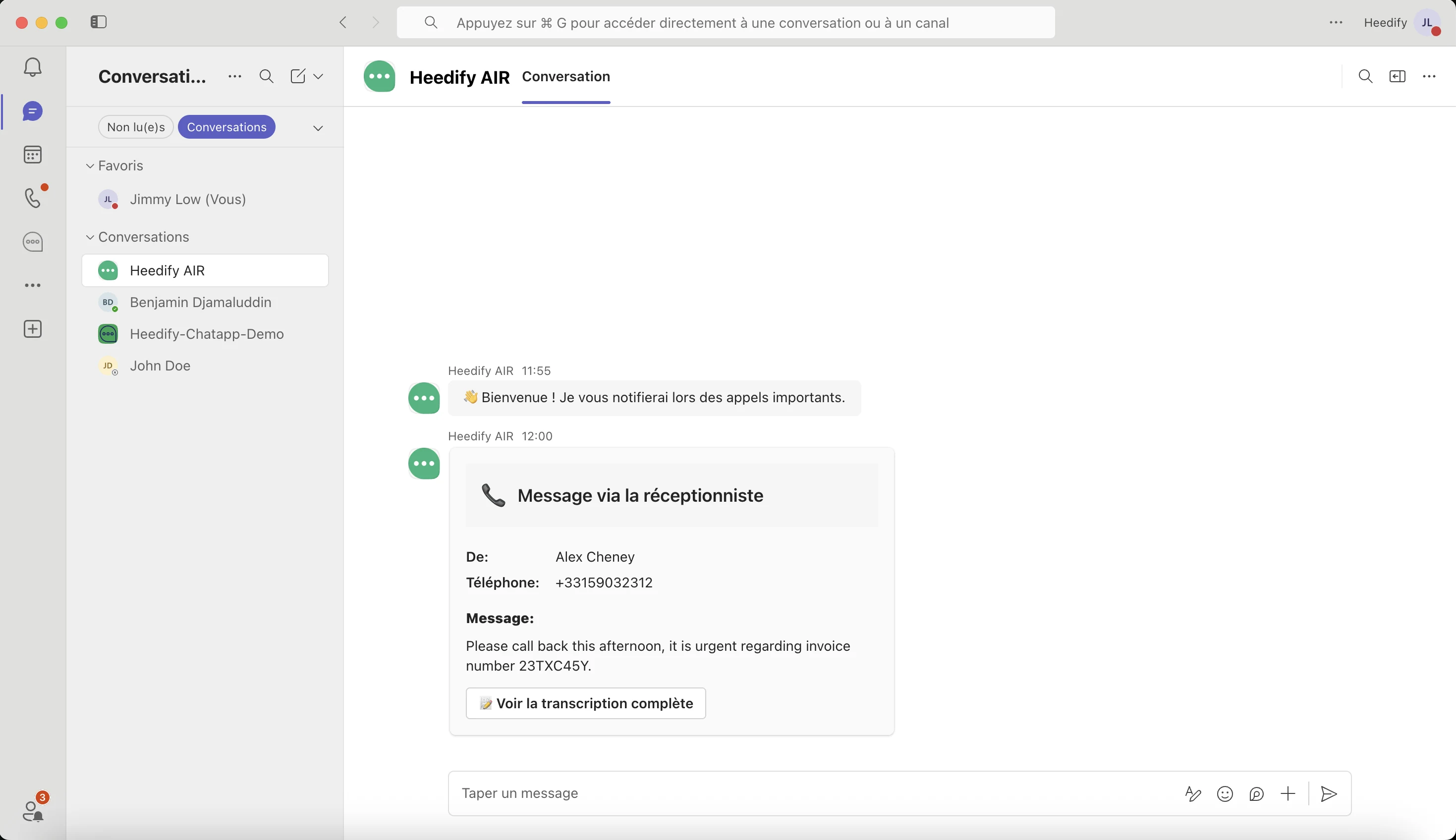Toggle the sidebar panel icon in title bar
Viewport: 1456px width, 840px height.
click(99, 22)
